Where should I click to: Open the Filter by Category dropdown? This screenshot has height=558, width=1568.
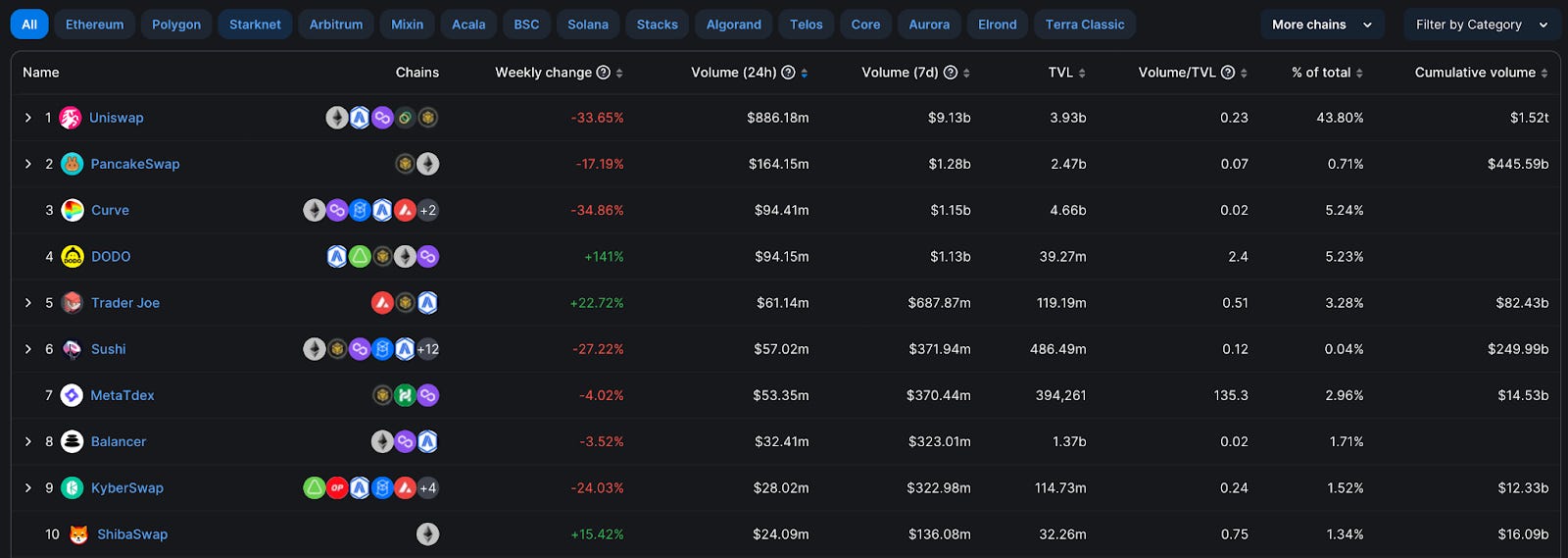(1482, 25)
